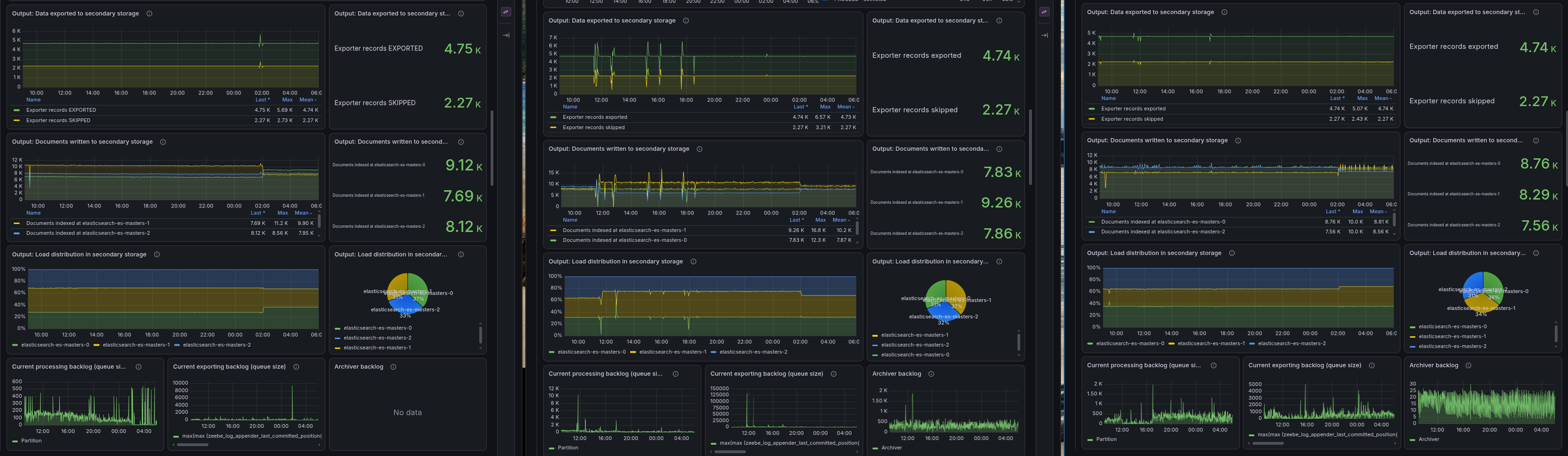Toggle 'Partition' legend series in left dashboard's processing backlog

coord(31,441)
